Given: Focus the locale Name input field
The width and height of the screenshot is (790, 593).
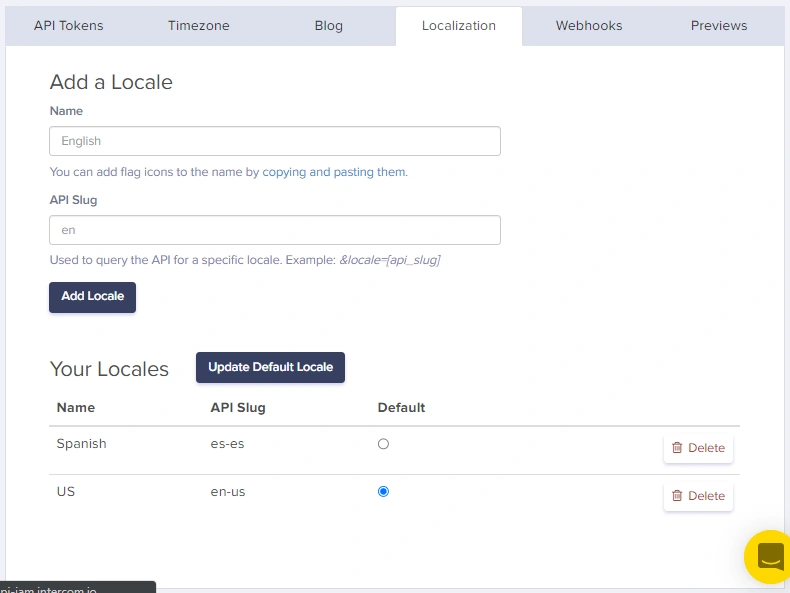Looking at the screenshot, I should (275, 141).
